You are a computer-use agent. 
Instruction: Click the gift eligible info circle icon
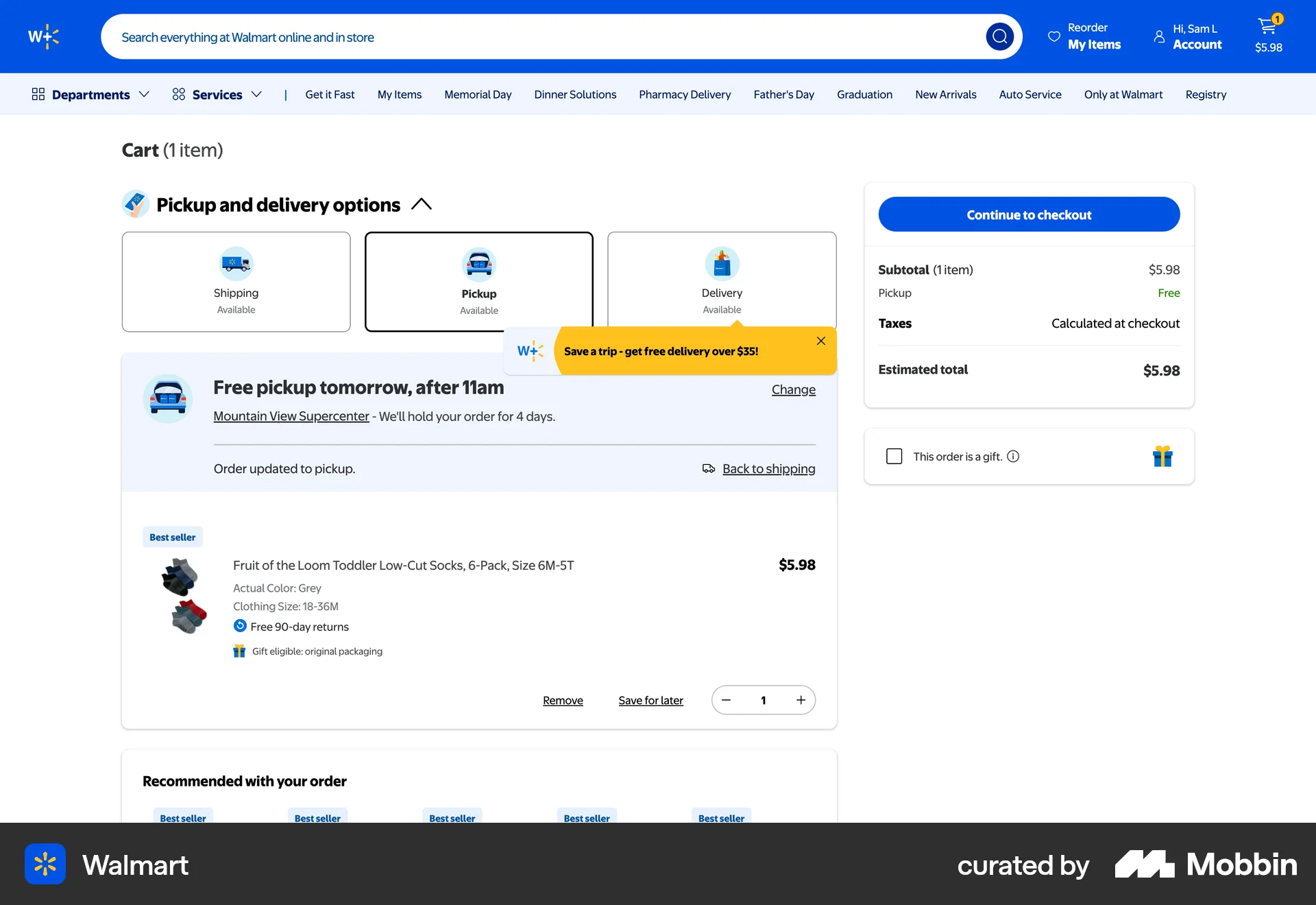pos(1014,456)
